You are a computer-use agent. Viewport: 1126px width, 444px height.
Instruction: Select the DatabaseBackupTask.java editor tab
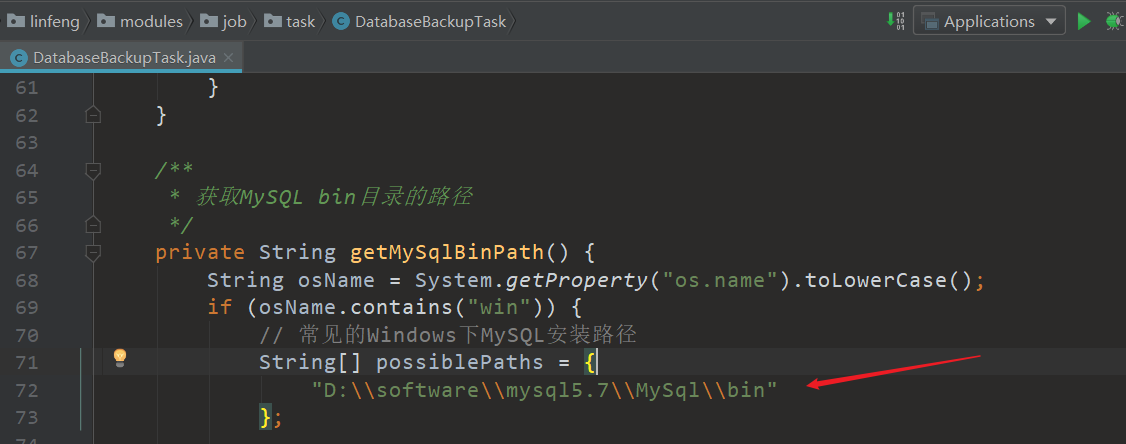(x=125, y=58)
